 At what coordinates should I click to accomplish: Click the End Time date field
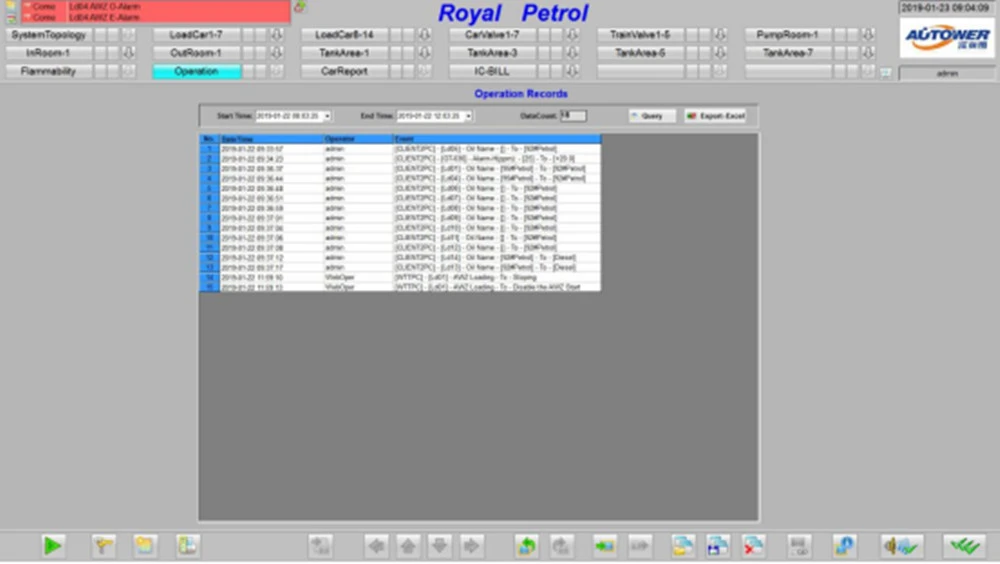pyautogui.click(x=434, y=116)
